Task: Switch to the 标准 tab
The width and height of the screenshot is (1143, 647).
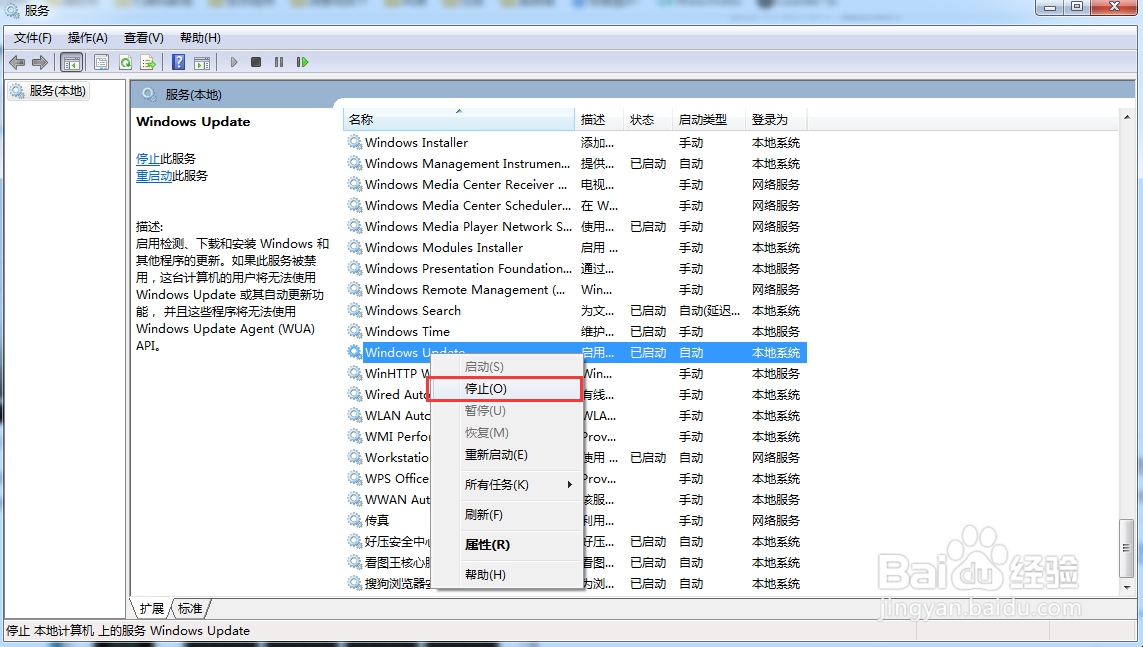Action: point(190,608)
